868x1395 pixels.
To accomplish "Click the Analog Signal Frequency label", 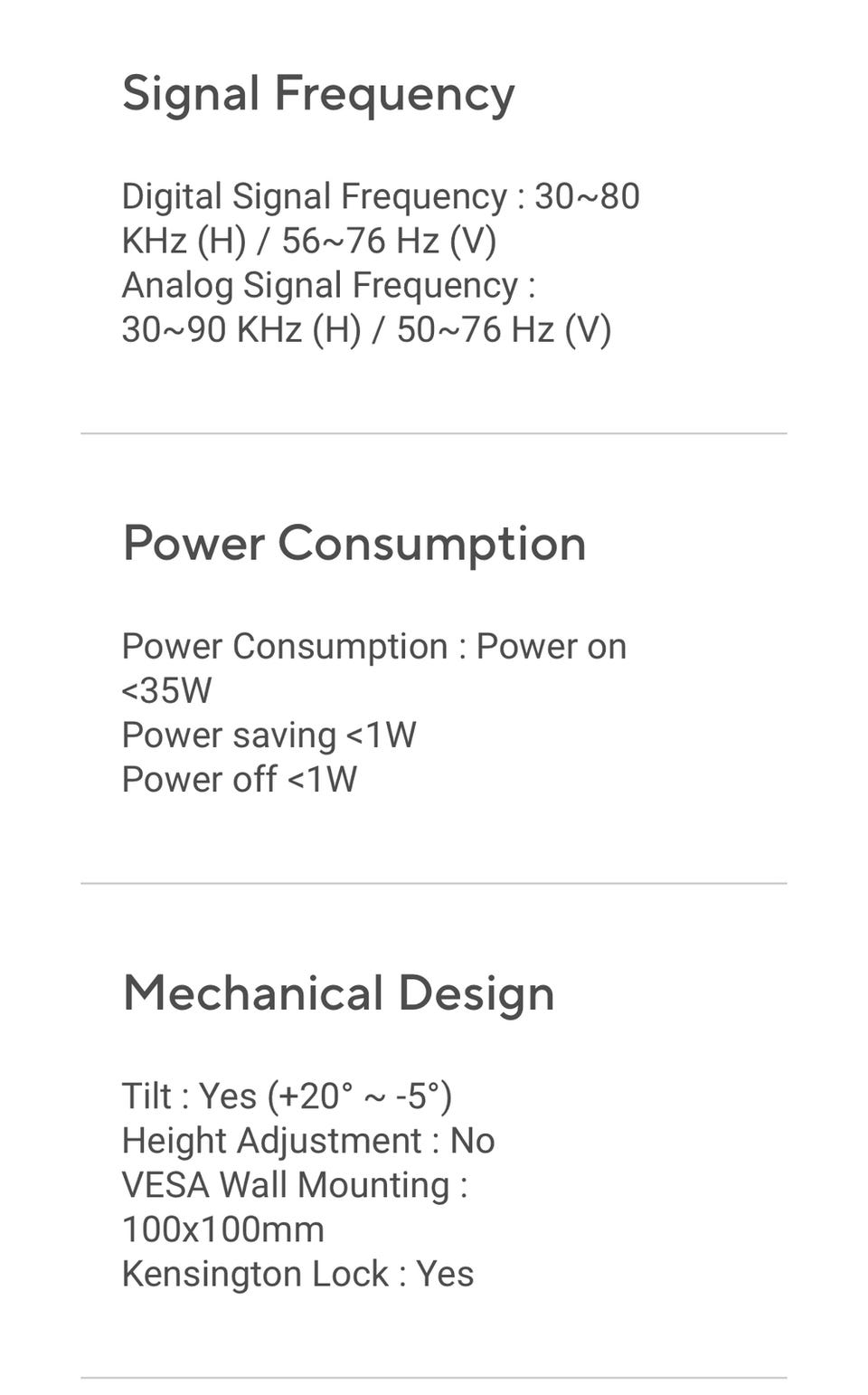I will pos(329,285).
